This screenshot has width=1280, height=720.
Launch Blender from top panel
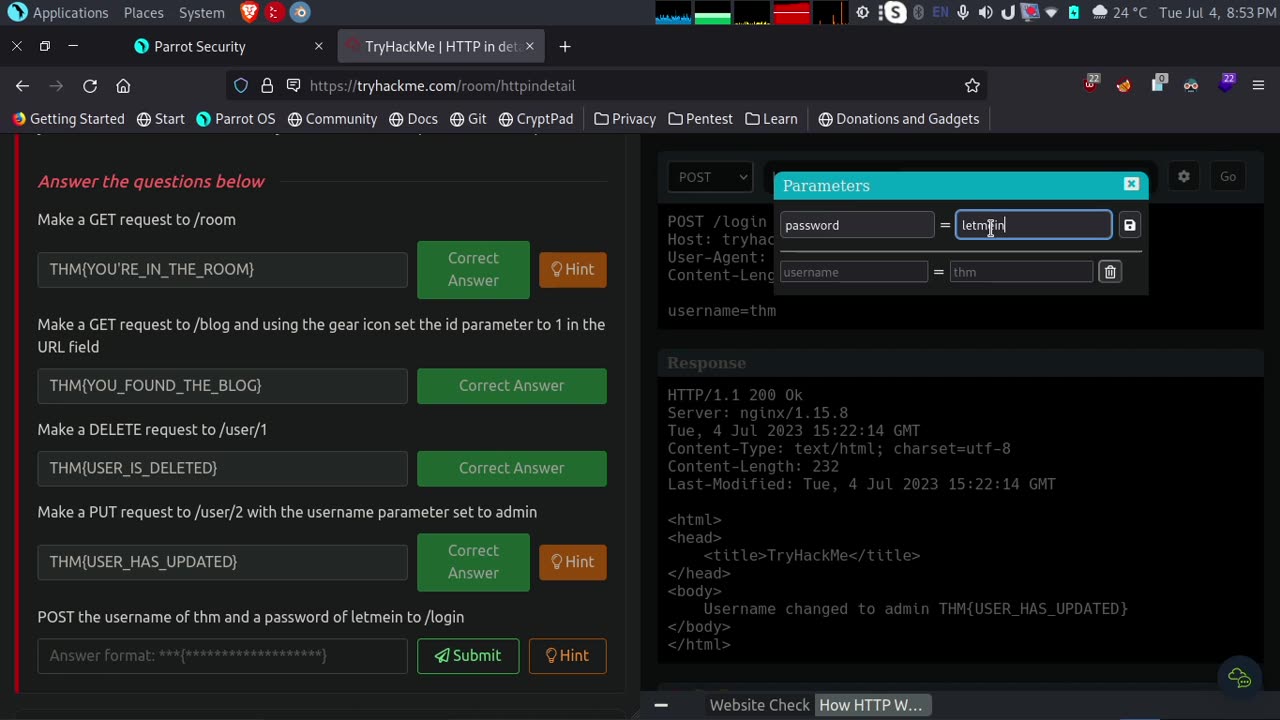click(x=300, y=12)
